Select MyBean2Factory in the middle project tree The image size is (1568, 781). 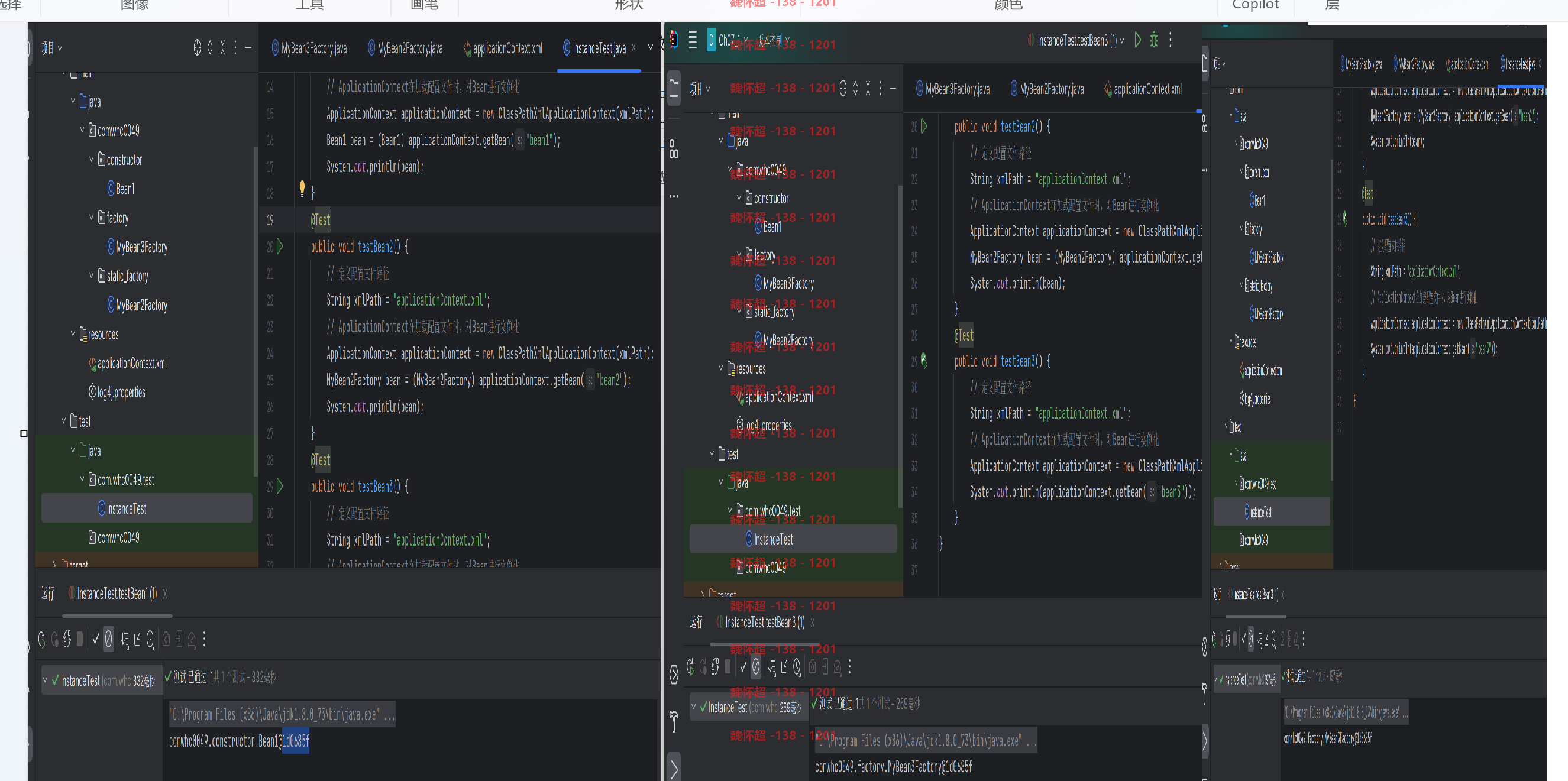784,339
